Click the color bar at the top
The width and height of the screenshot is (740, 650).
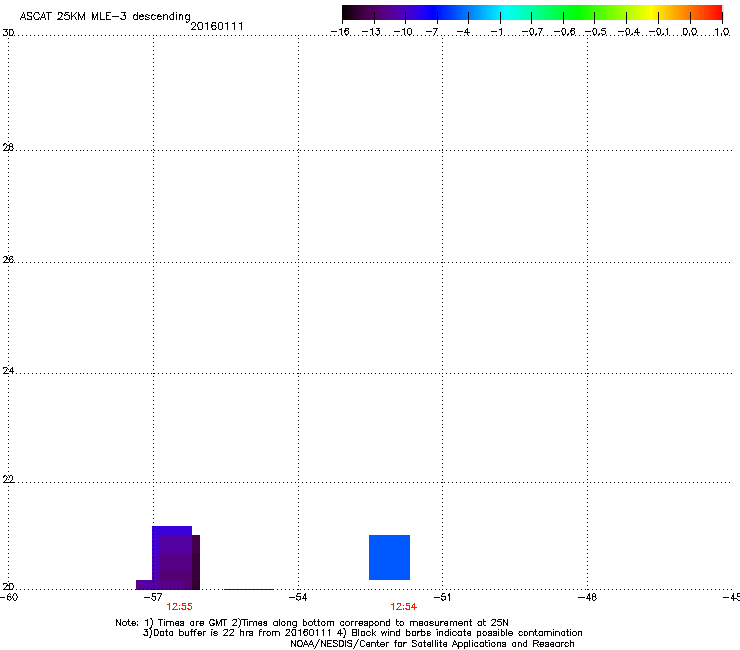pyautogui.click(x=532, y=13)
